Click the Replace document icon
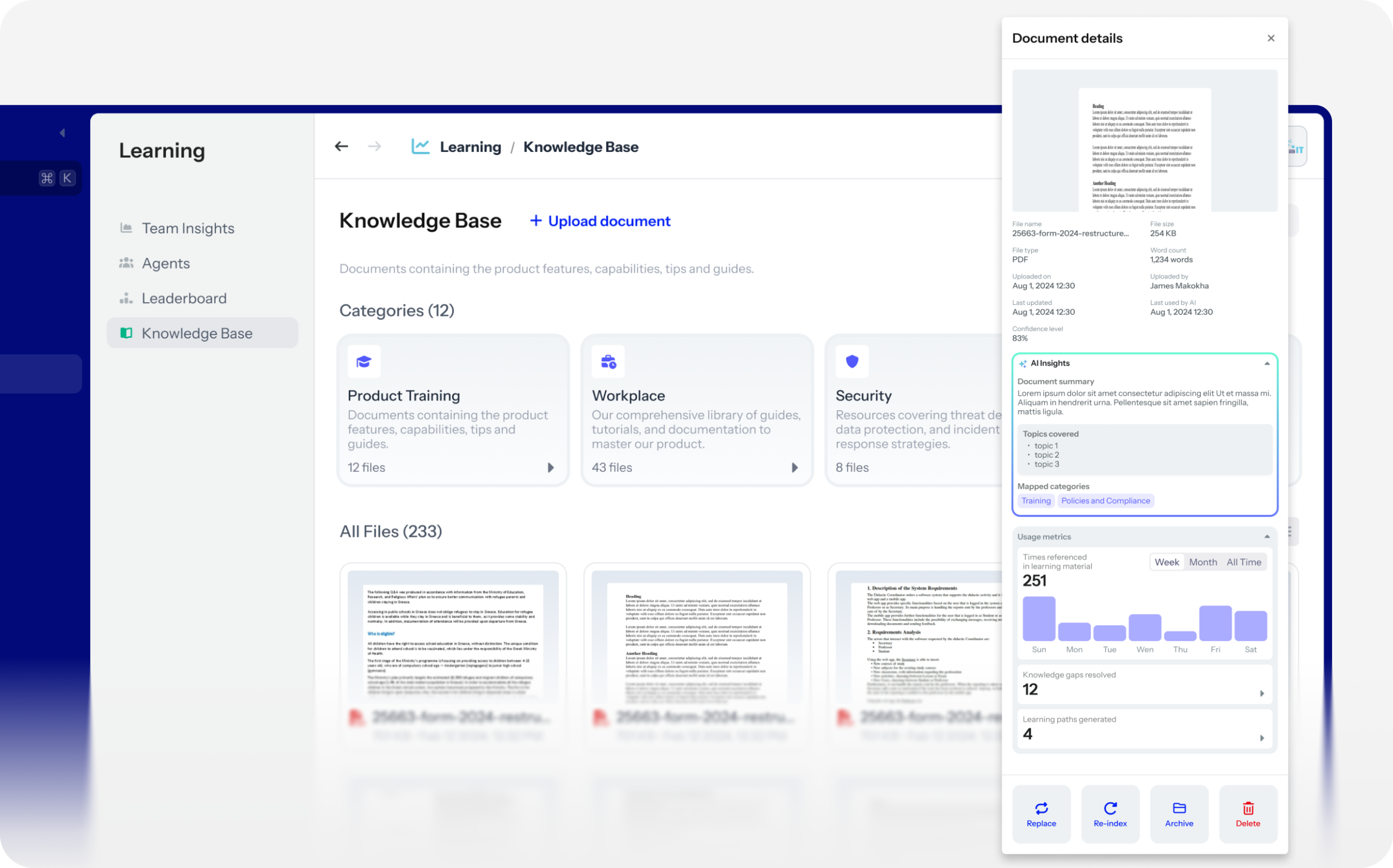The width and height of the screenshot is (1393, 868). click(1040, 808)
